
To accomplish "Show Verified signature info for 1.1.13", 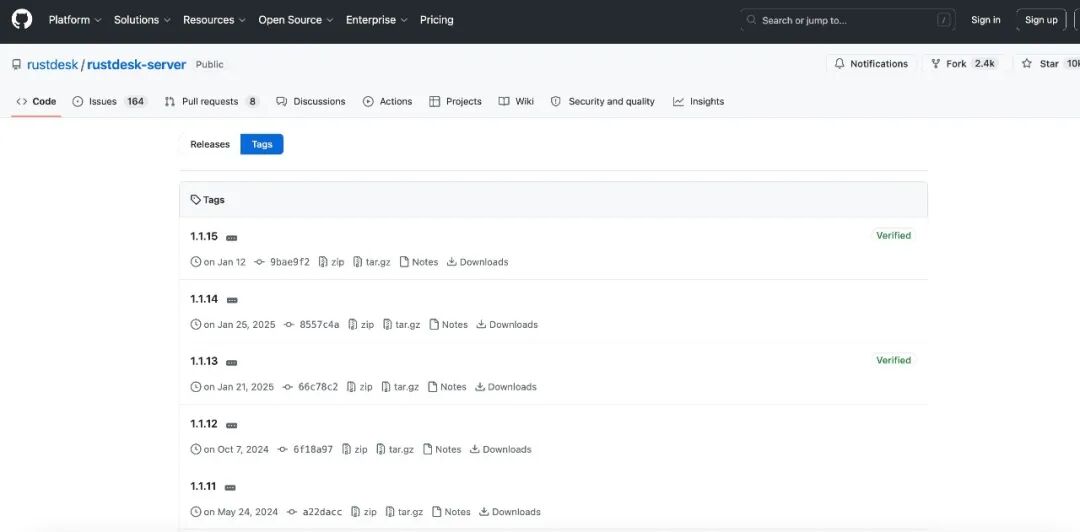I will click(x=893, y=360).
